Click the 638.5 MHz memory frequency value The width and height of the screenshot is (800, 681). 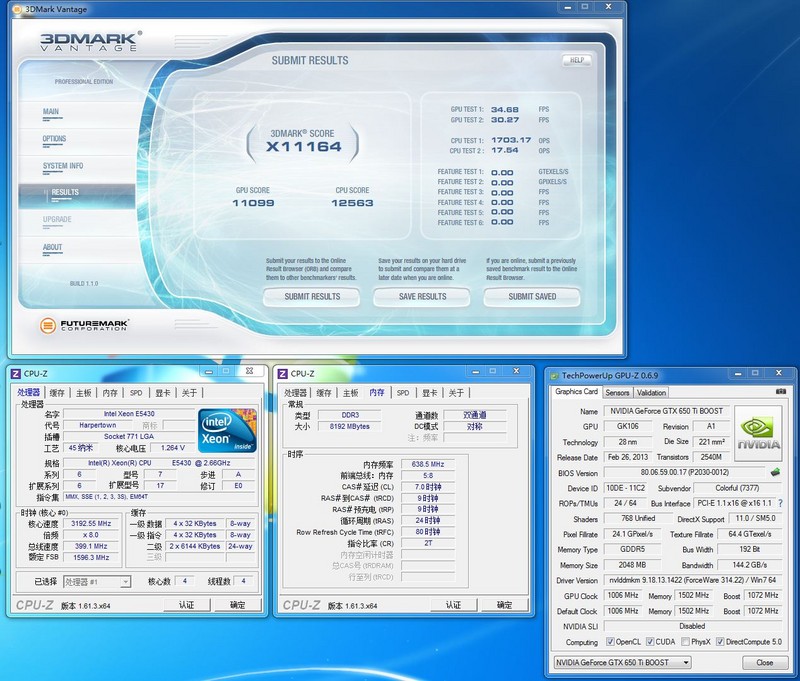[x=428, y=464]
